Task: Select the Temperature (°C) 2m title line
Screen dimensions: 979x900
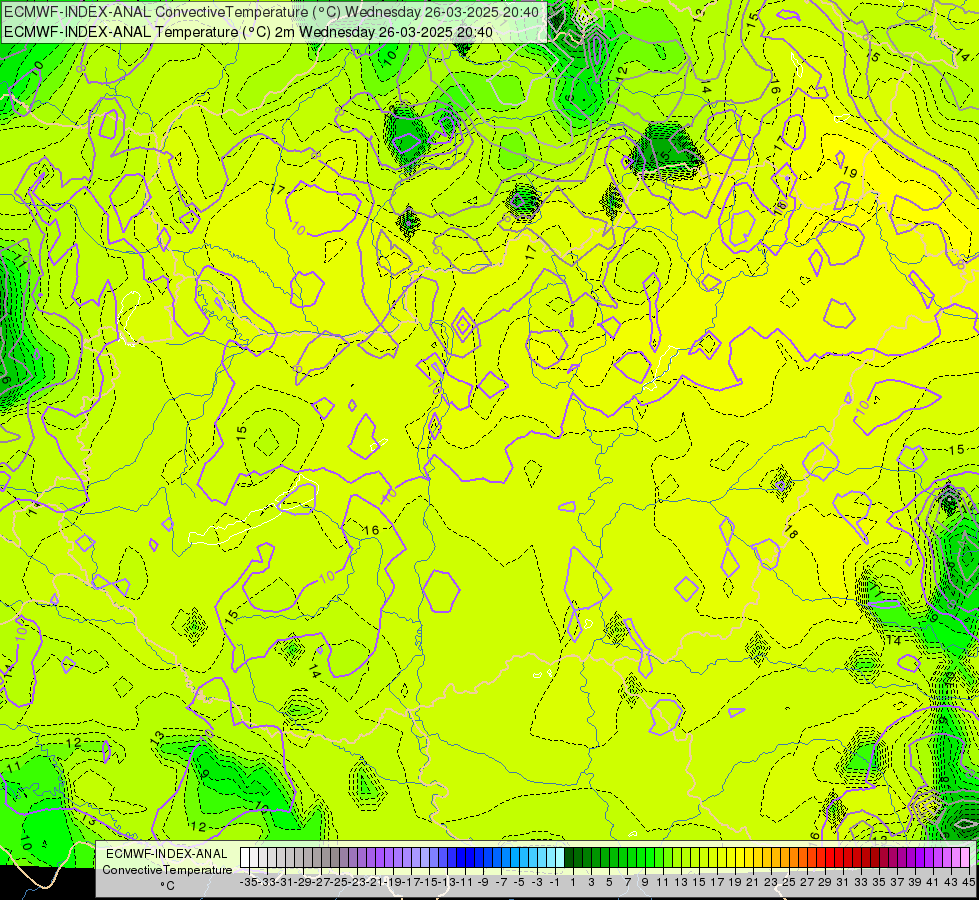Action: (248, 32)
